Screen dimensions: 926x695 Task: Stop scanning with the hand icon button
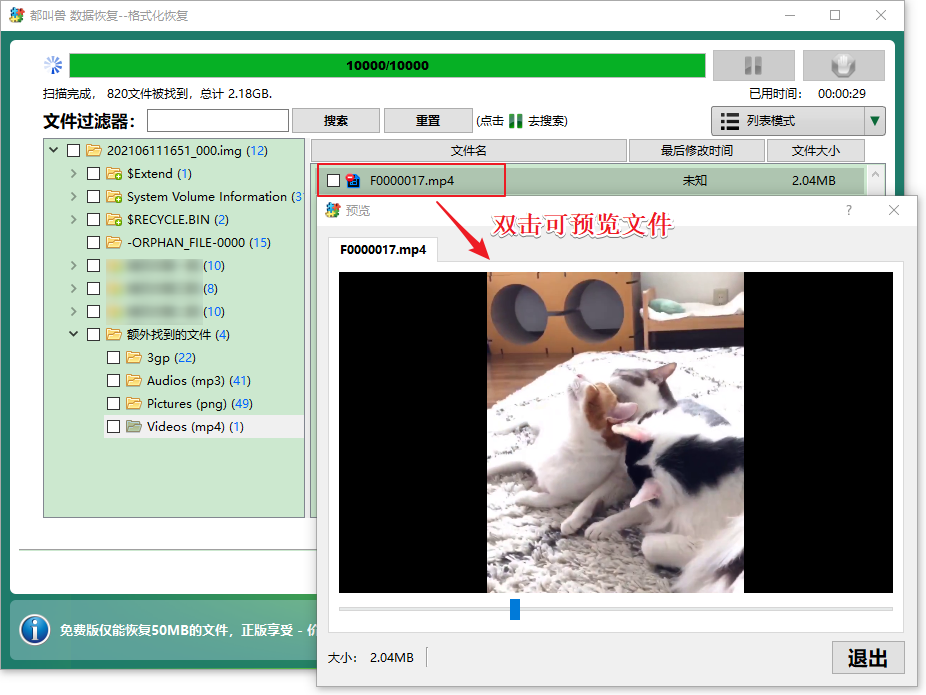(843, 66)
